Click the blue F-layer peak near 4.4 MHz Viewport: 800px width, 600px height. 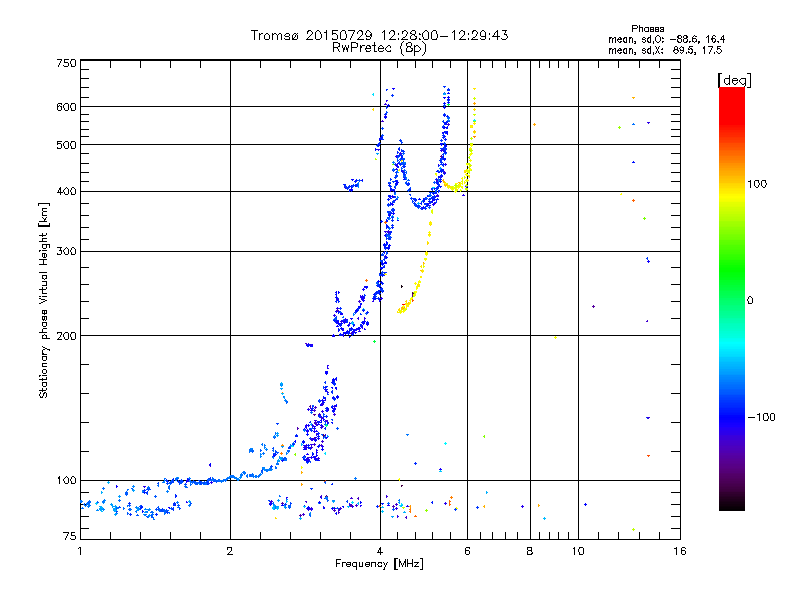click(401, 151)
